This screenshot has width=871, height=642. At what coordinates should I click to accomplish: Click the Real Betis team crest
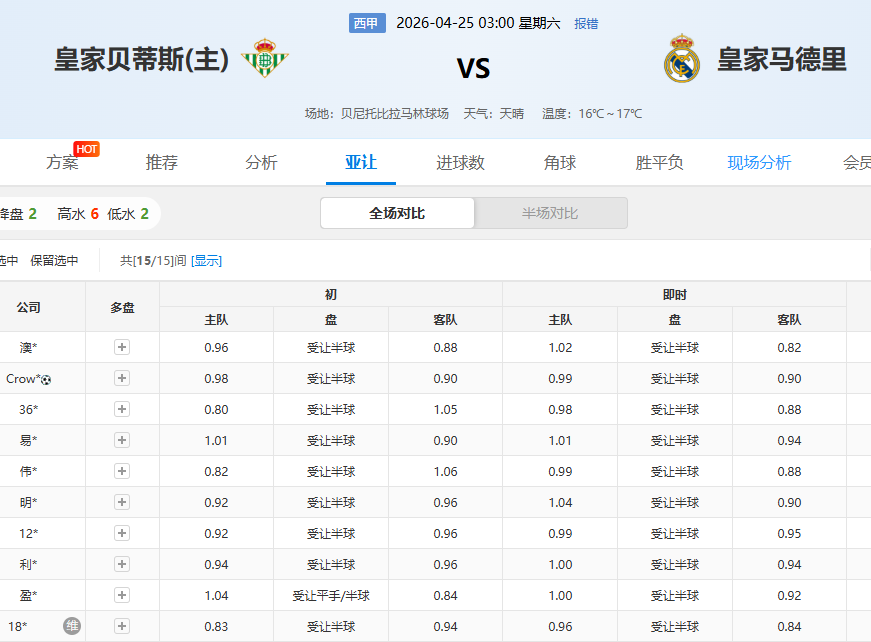point(264,60)
